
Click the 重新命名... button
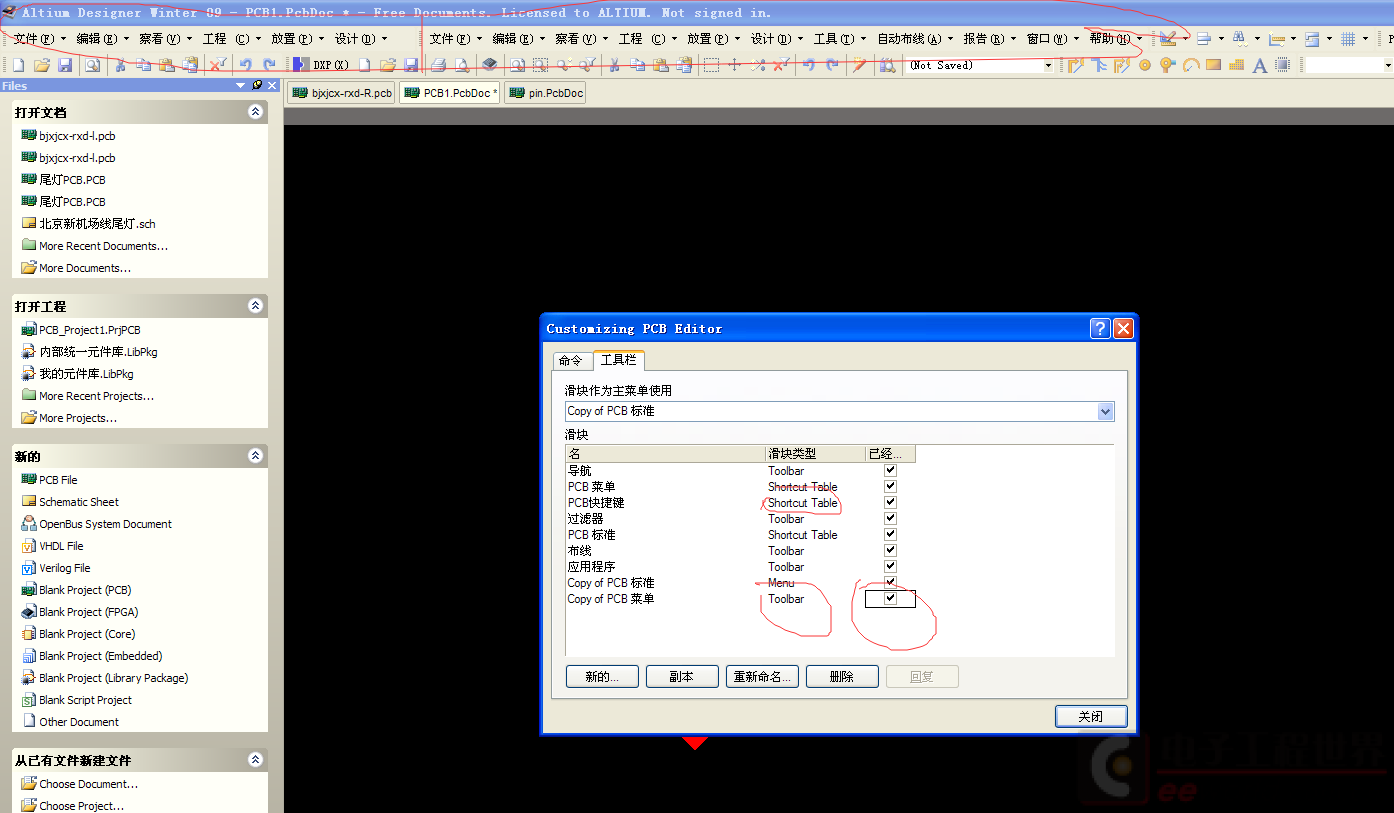[762, 677]
